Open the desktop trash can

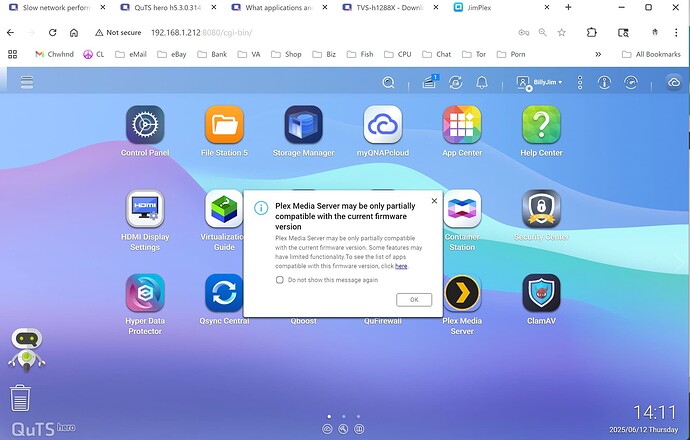(20, 398)
